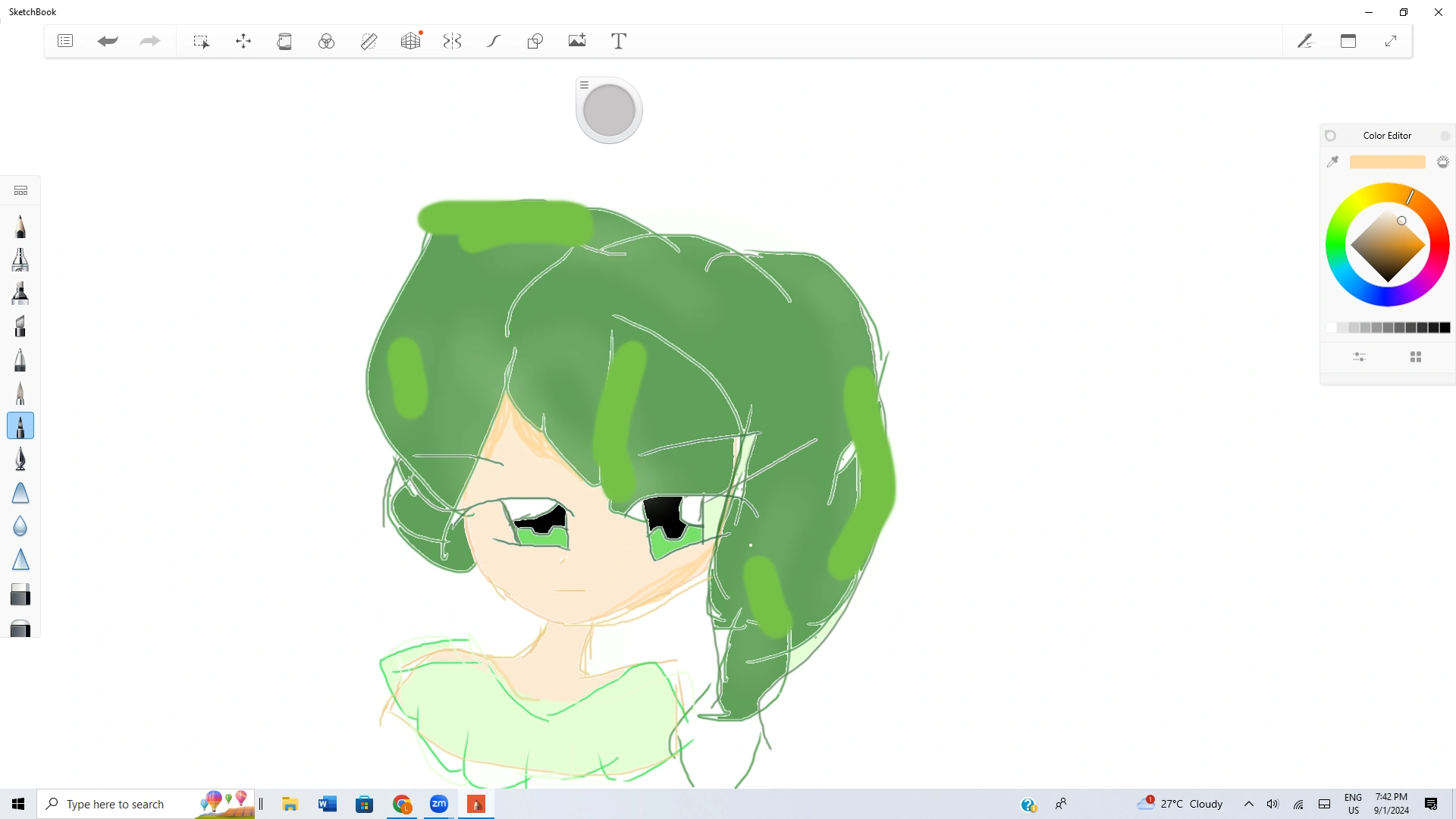Open the Symmetry tool

click(452, 41)
